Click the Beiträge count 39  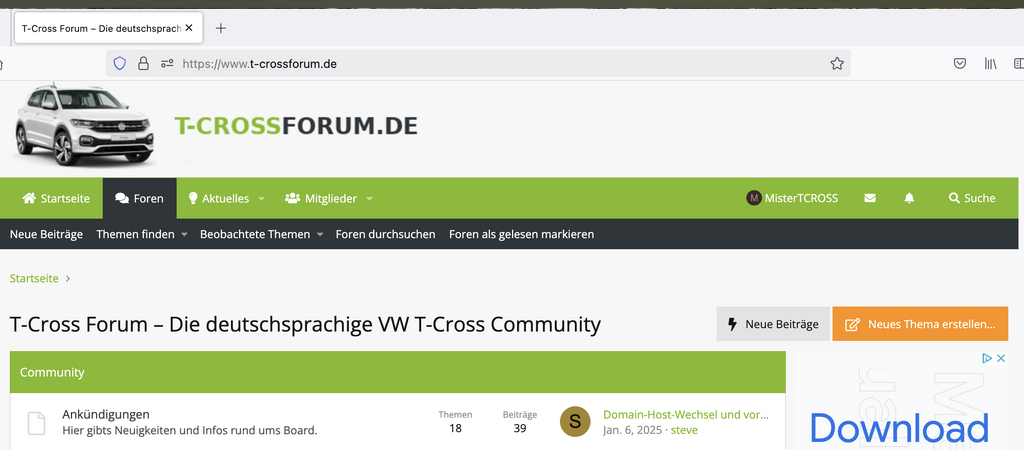(x=520, y=428)
